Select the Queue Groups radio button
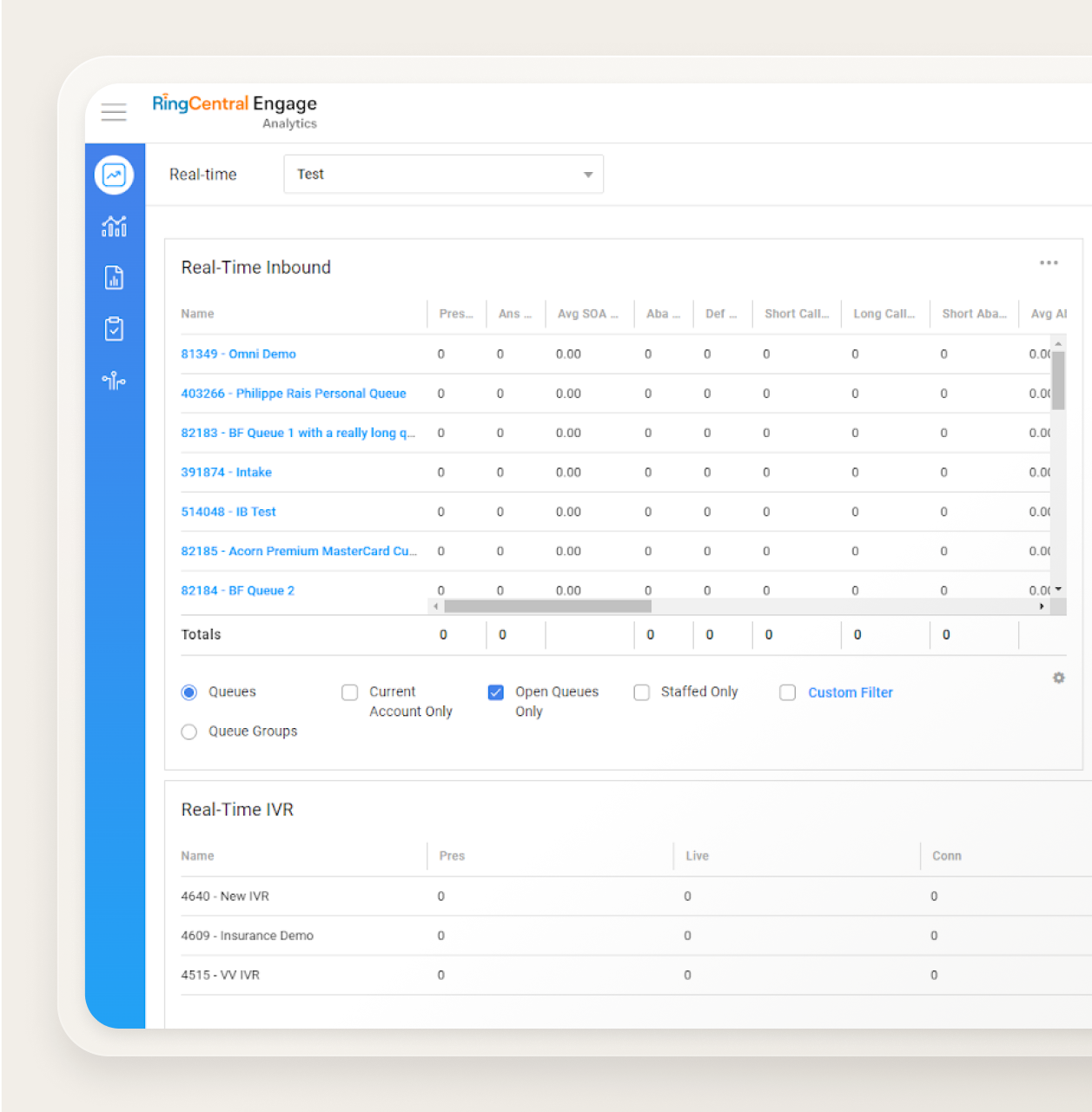Image resolution: width=1092 pixels, height=1112 pixels. 189,731
